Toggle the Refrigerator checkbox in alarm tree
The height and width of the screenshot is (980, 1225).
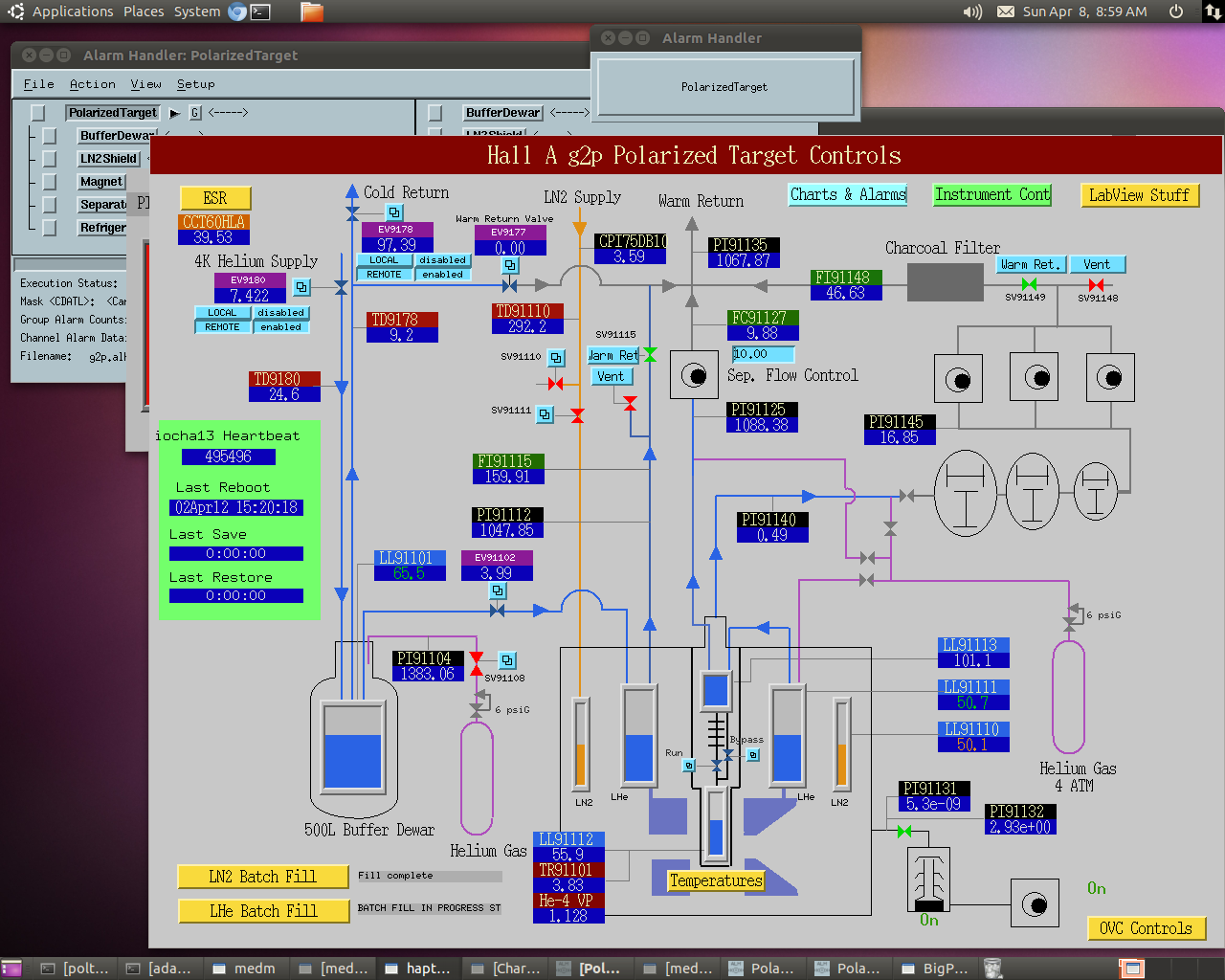click(50, 228)
